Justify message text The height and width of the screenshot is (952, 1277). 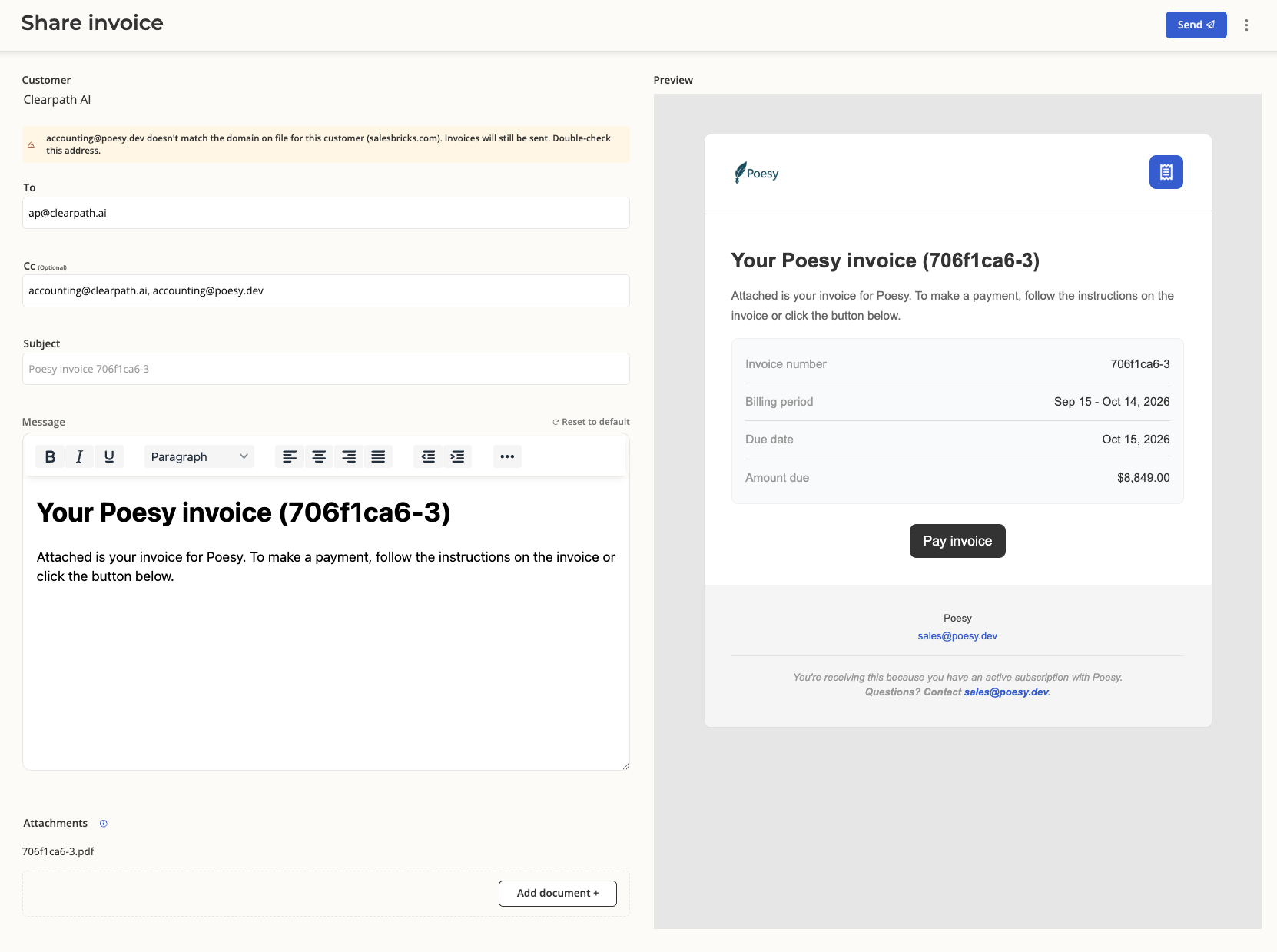(x=378, y=456)
